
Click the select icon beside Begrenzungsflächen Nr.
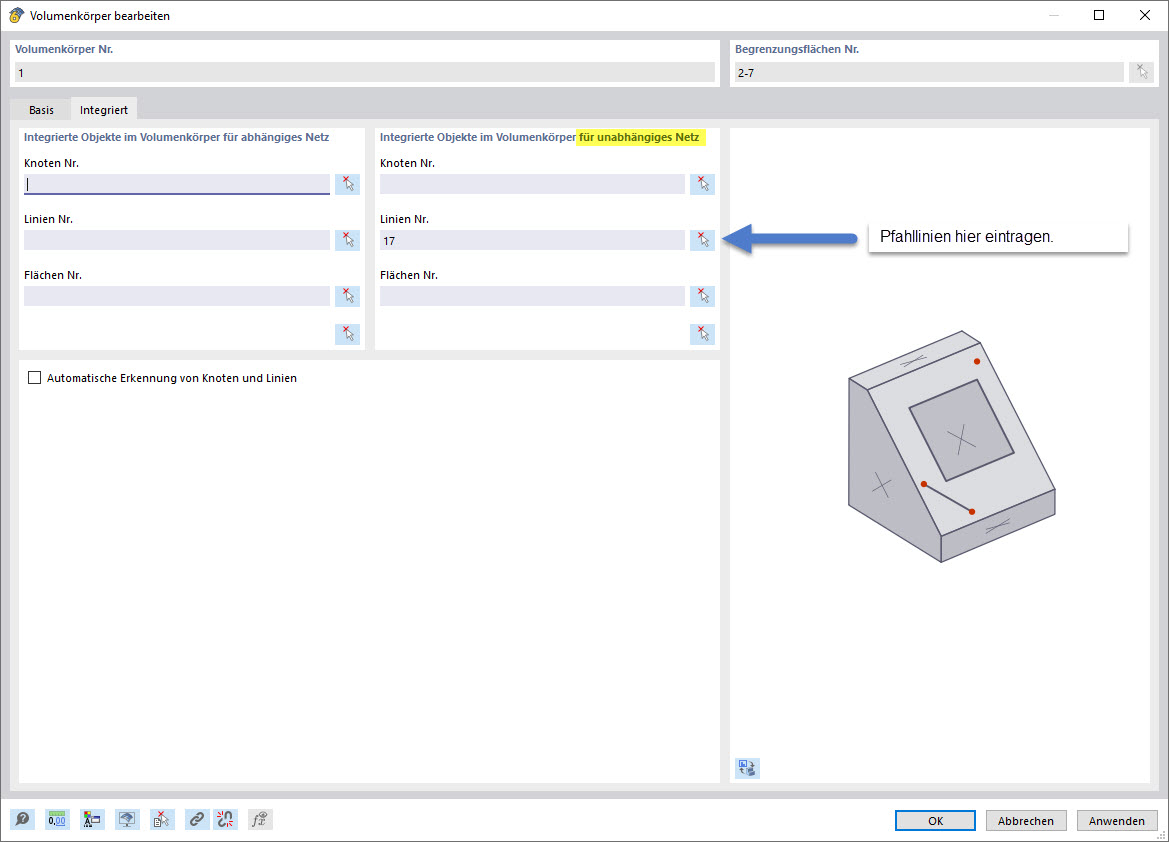1141,72
